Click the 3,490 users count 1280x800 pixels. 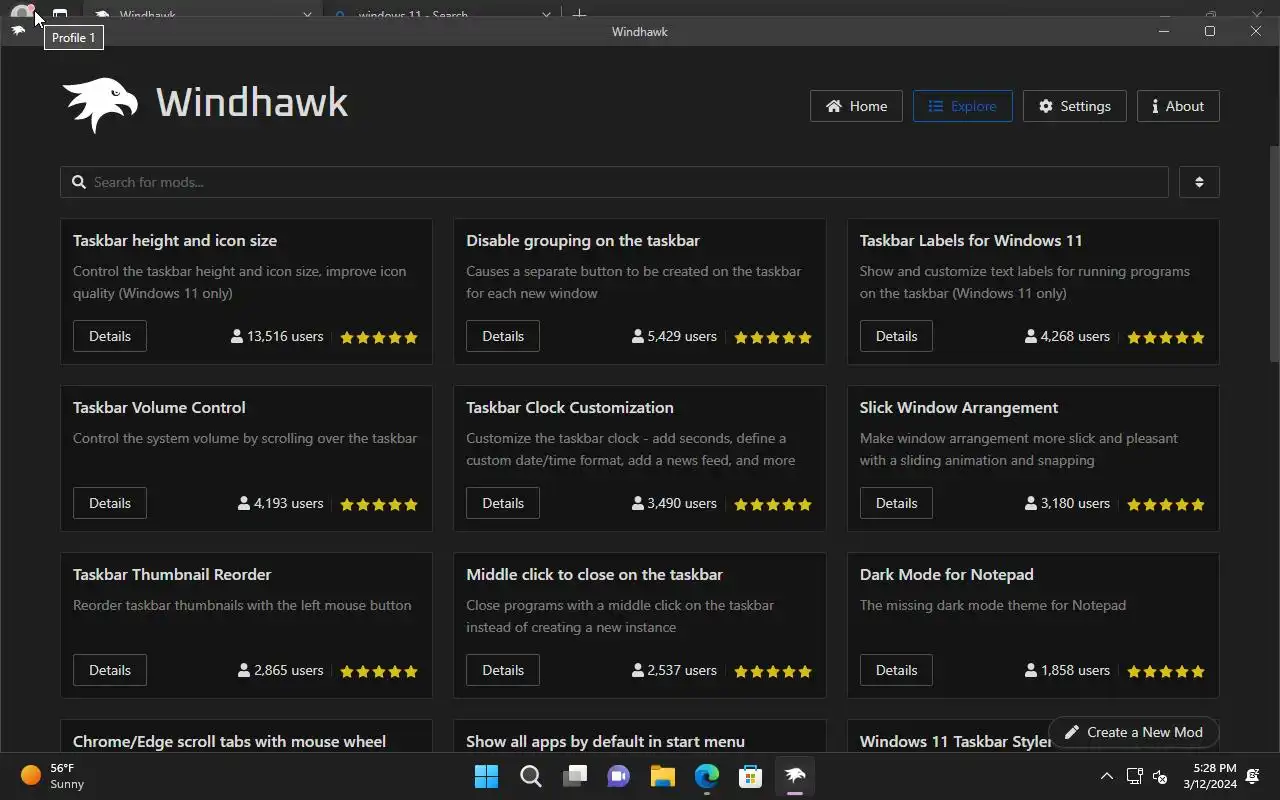tap(674, 503)
